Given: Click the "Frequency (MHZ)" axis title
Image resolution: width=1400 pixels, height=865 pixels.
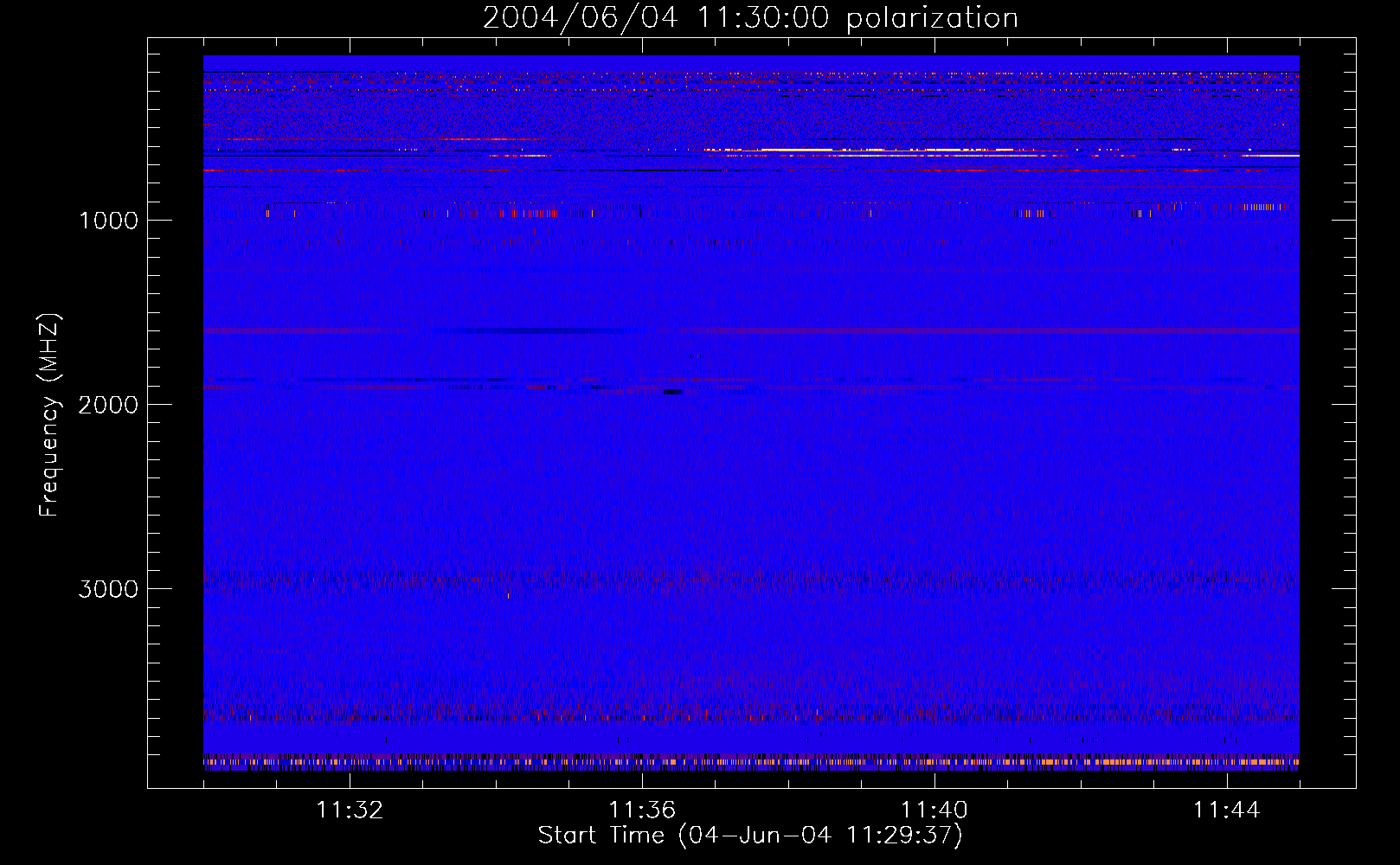Looking at the screenshot, I should 50,415.
